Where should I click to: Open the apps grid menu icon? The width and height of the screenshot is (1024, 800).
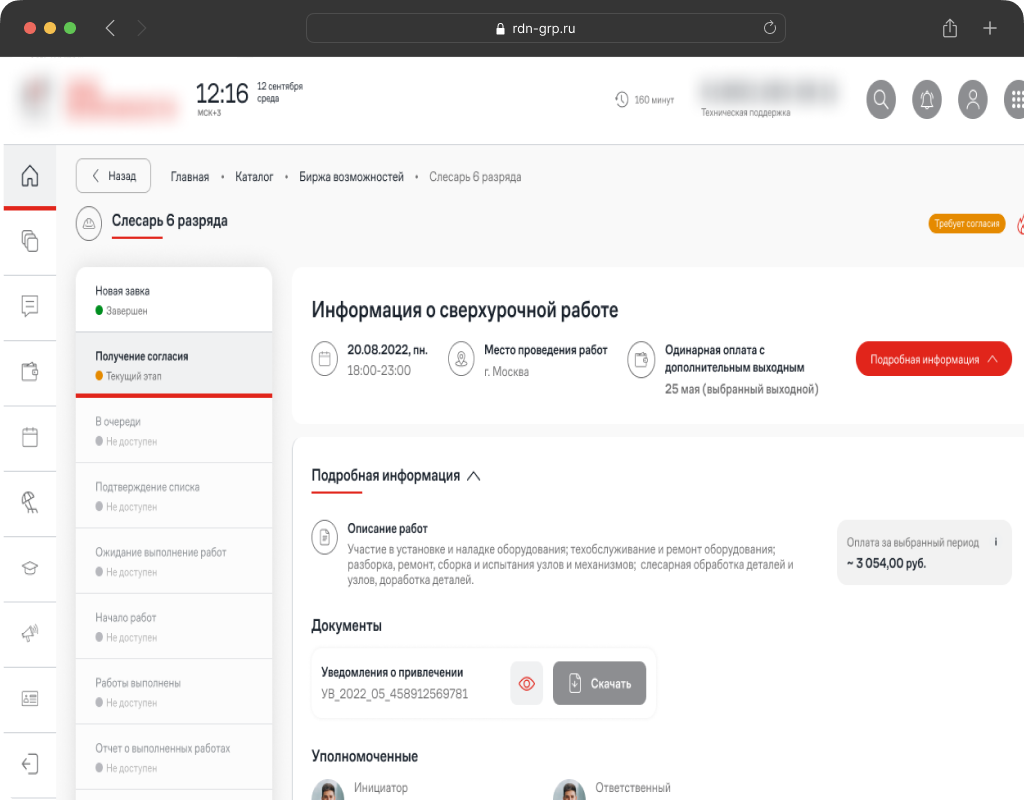pos(1015,99)
